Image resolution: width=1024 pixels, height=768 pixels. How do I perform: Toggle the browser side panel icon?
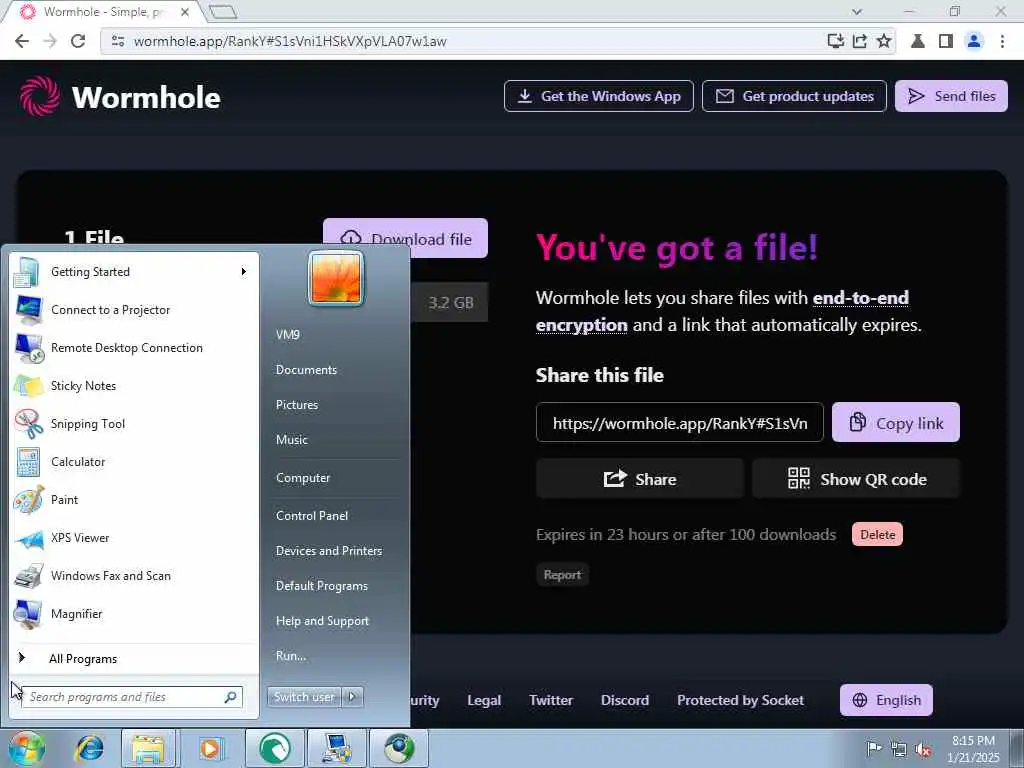tap(946, 41)
